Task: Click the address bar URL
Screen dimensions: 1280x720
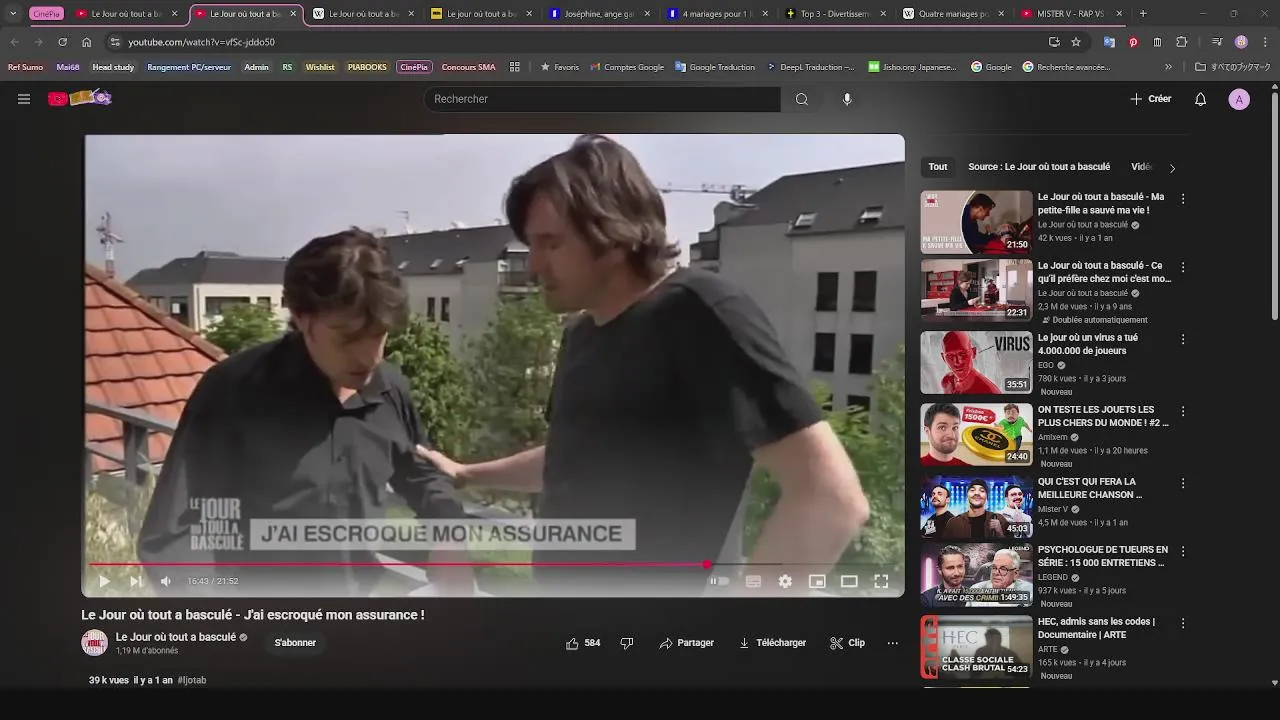Action: [x=202, y=42]
